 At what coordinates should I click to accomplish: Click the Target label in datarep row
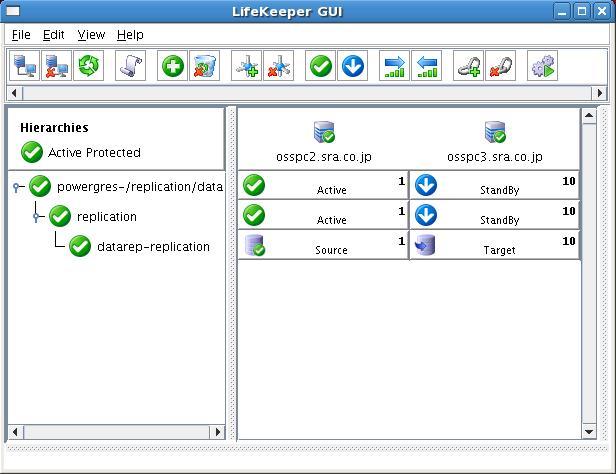pyautogui.click(x=499, y=250)
